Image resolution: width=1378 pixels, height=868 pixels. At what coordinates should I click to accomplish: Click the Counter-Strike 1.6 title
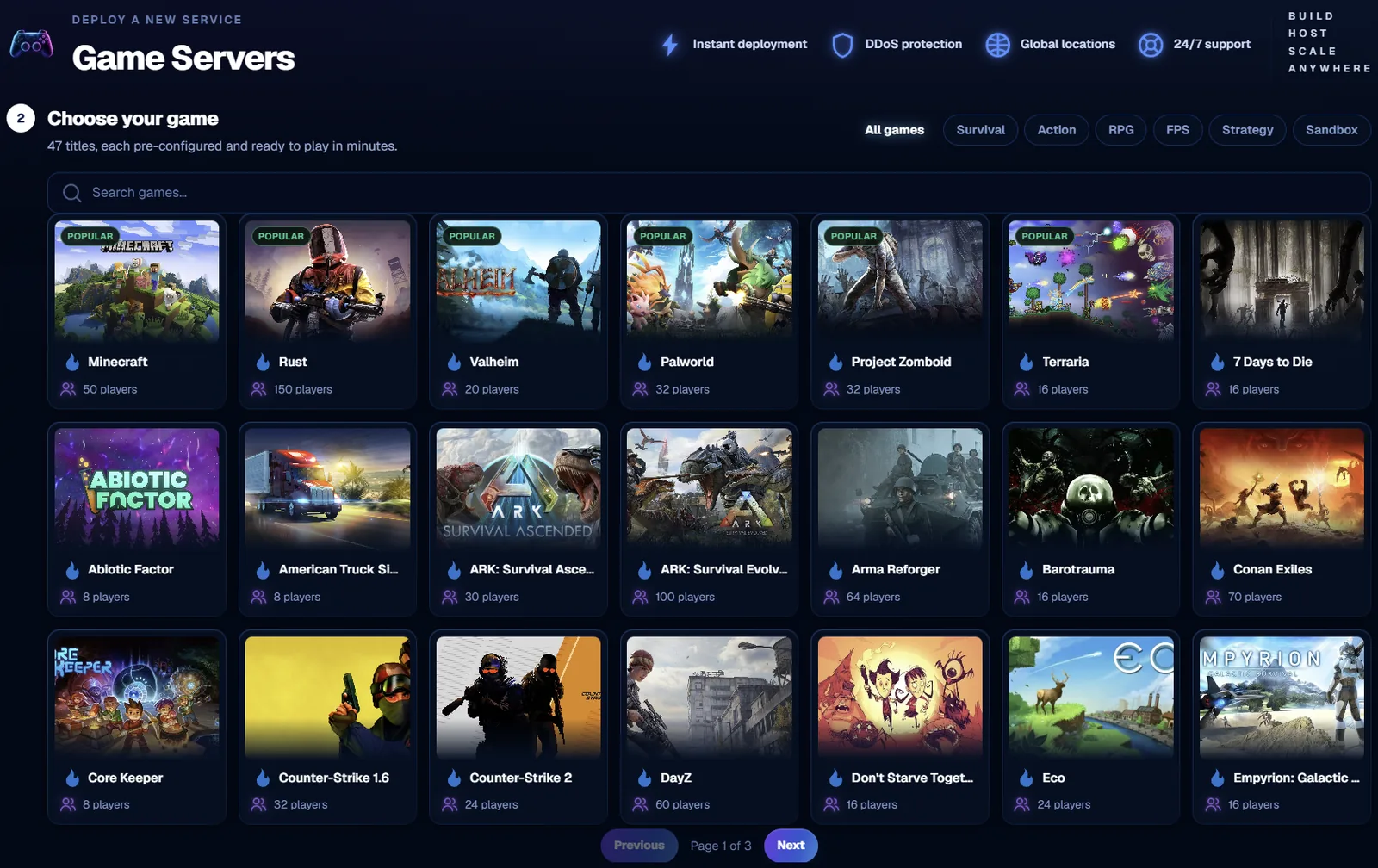(x=333, y=778)
